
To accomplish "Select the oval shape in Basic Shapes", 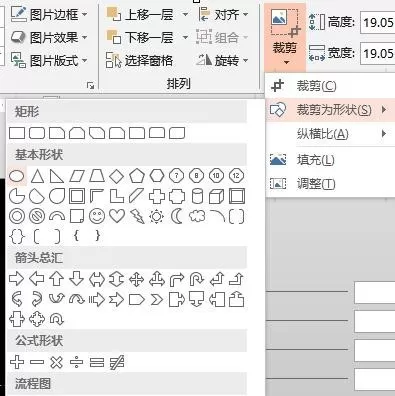I will tap(17, 176).
